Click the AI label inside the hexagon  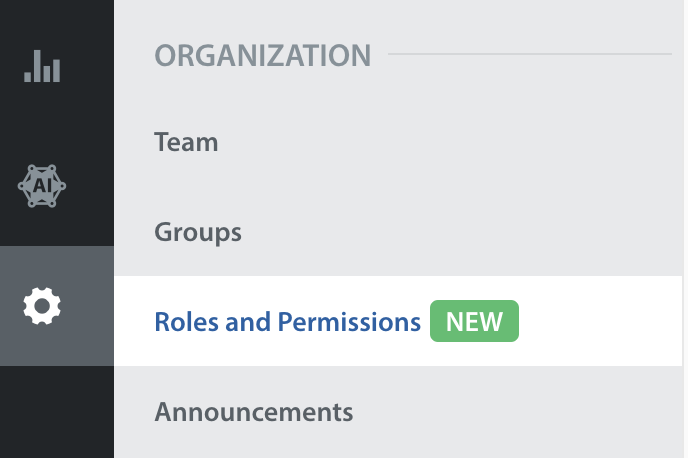42,186
